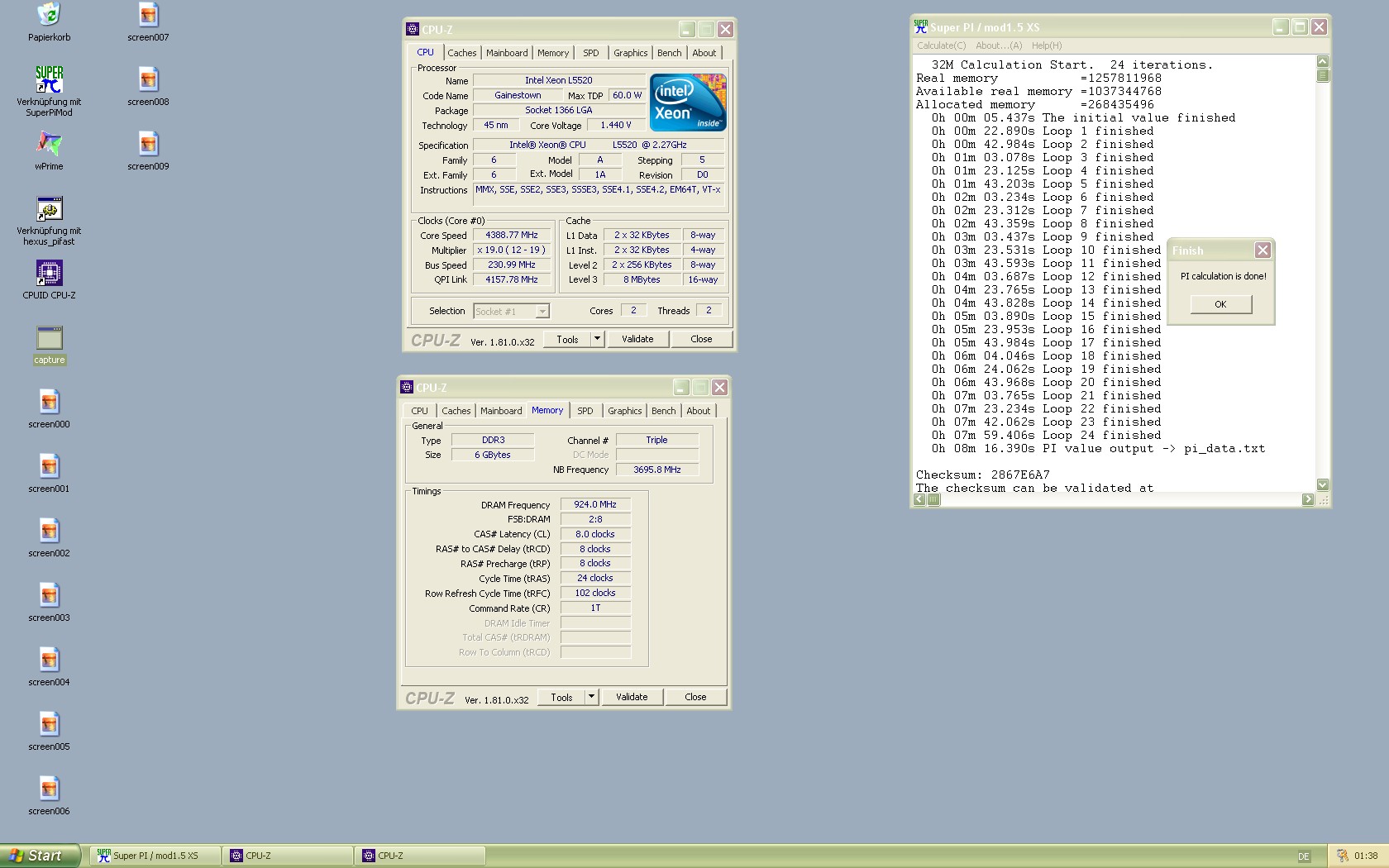Open Graphics tab in lower CPU-Z
The width and height of the screenshot is (1389, 868).
point(625,411)
